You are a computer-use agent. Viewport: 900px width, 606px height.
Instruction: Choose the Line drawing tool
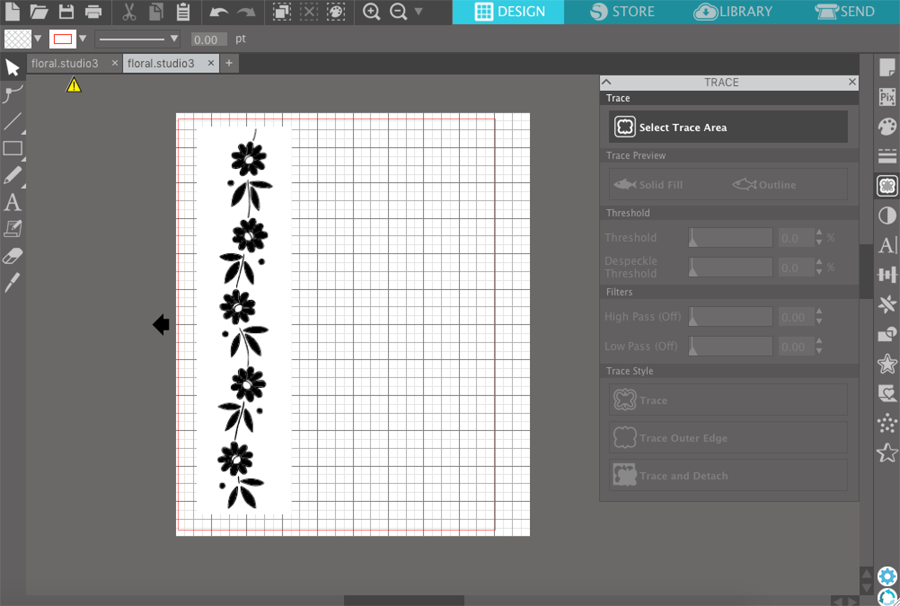[13, 122]
